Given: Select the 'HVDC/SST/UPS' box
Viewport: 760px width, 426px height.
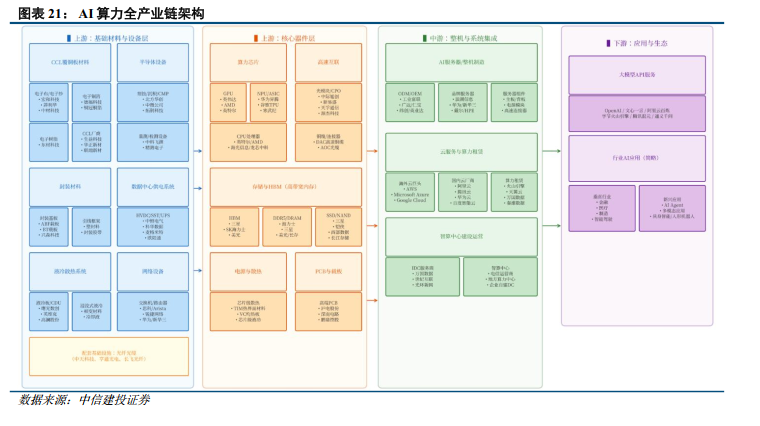Looking at the screenshot, I should (153, 227).
